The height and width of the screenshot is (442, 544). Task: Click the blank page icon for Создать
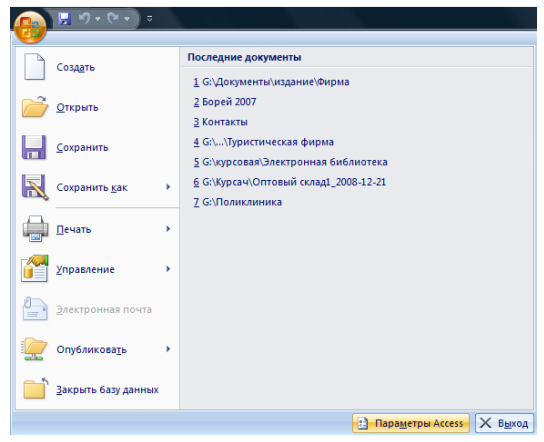34,67
